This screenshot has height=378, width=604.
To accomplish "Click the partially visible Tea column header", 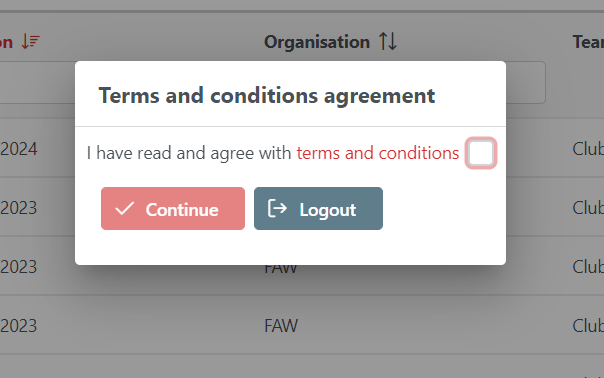I will point(588,42).
